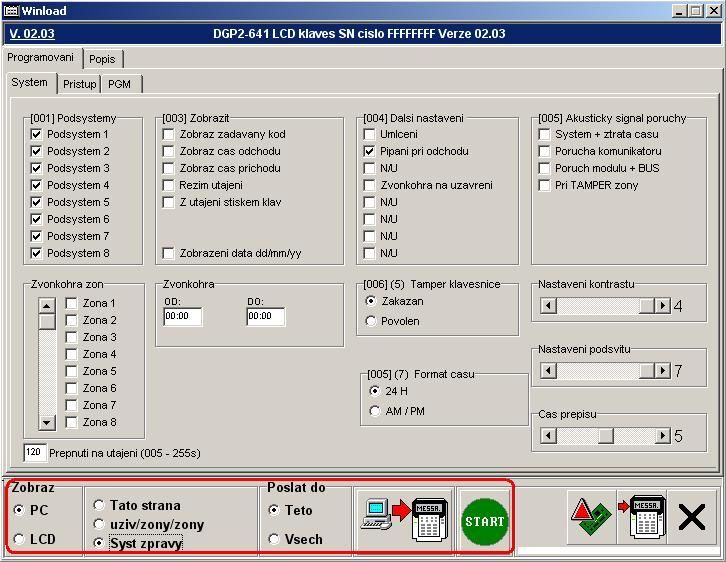
Task: Select the AM / PM time format
Action: click(375, 411)
